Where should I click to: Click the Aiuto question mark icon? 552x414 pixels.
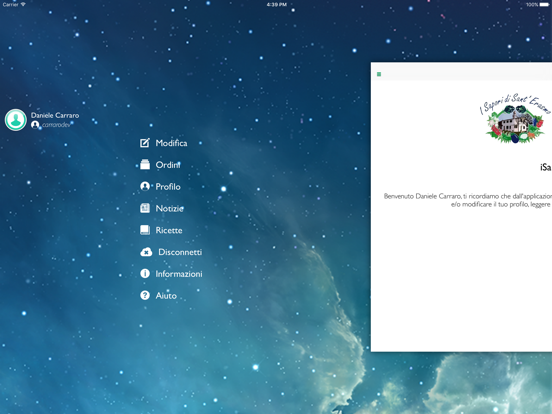145,295
